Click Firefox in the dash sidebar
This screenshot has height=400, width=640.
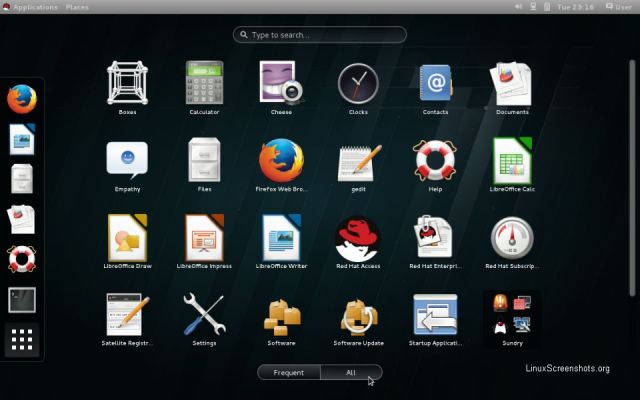click(22, 99)
